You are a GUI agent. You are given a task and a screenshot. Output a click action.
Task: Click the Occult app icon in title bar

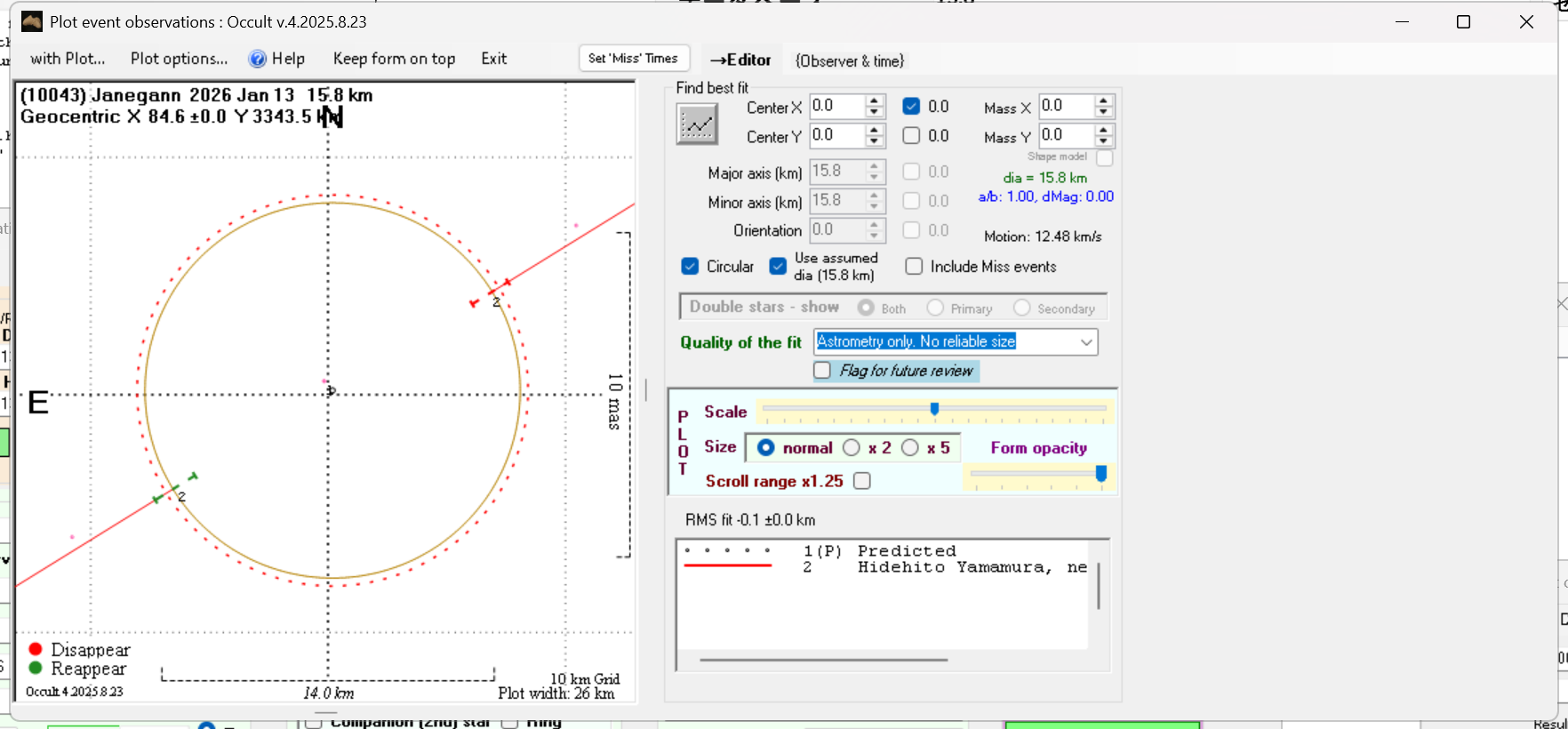coord(32,21)
